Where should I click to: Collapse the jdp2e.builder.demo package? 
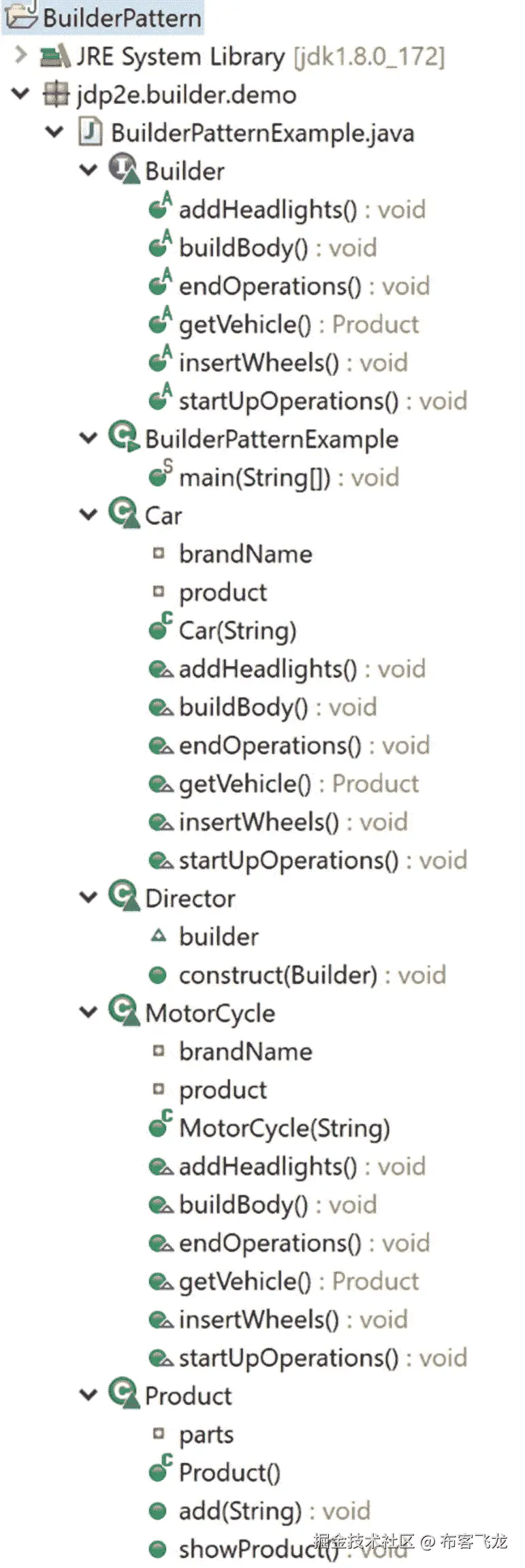point(19,95)
